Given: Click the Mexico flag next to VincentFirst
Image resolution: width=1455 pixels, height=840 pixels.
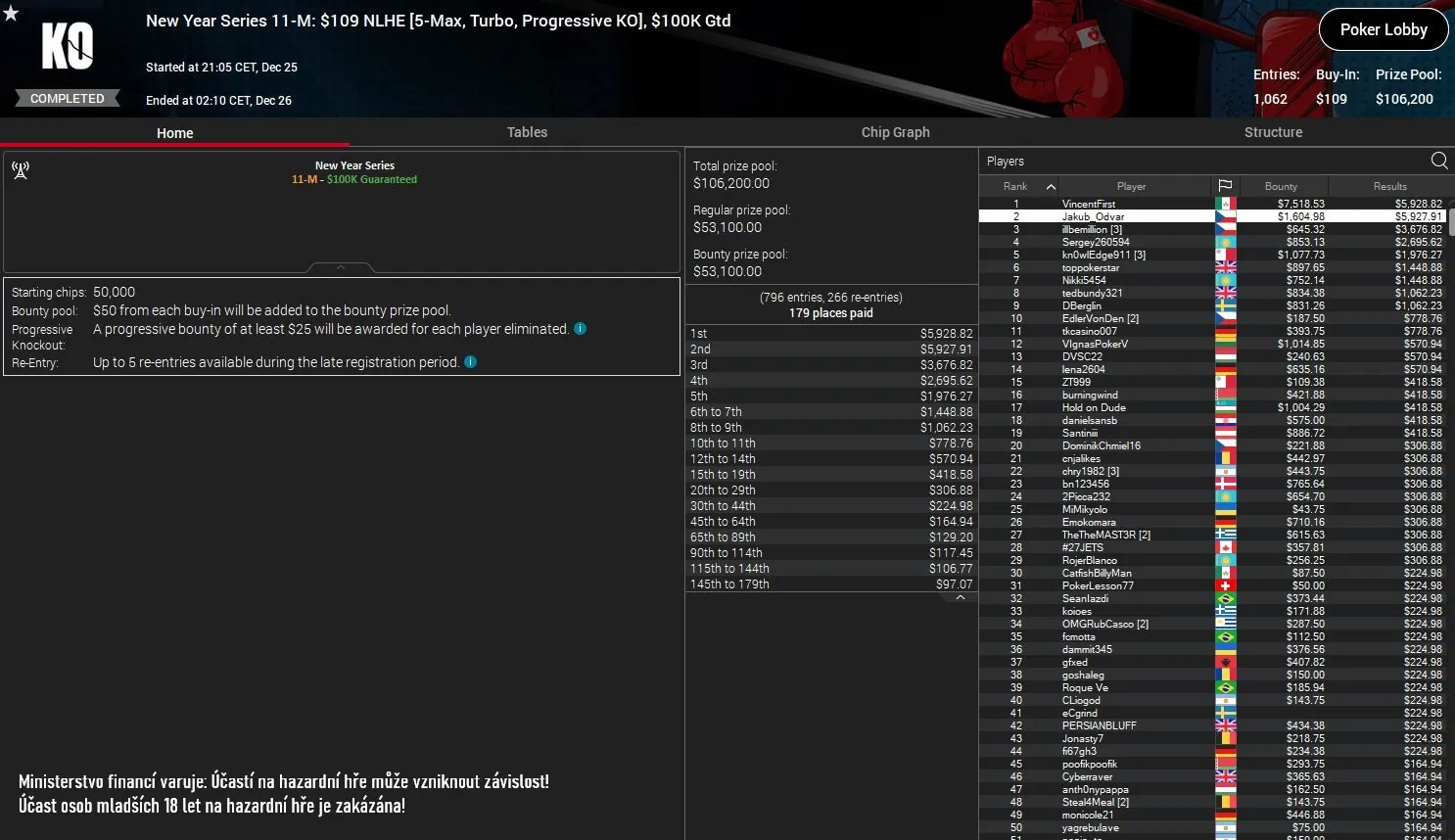Looking at the screenshot, I should 1224,203.
